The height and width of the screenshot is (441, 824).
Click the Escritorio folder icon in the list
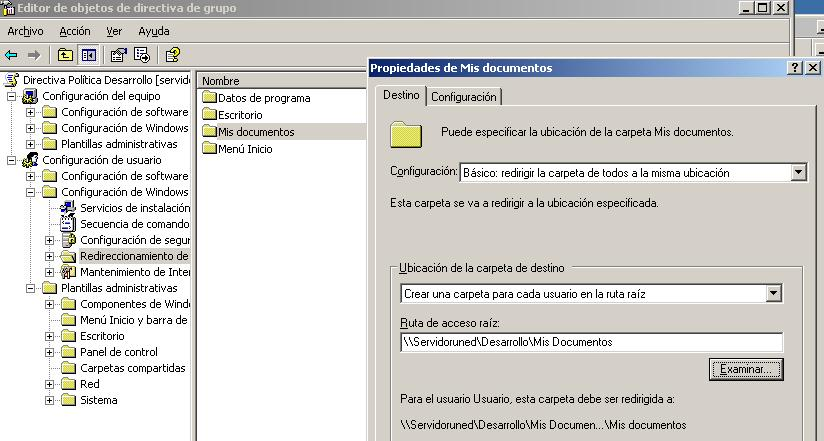tap(210, 114)
